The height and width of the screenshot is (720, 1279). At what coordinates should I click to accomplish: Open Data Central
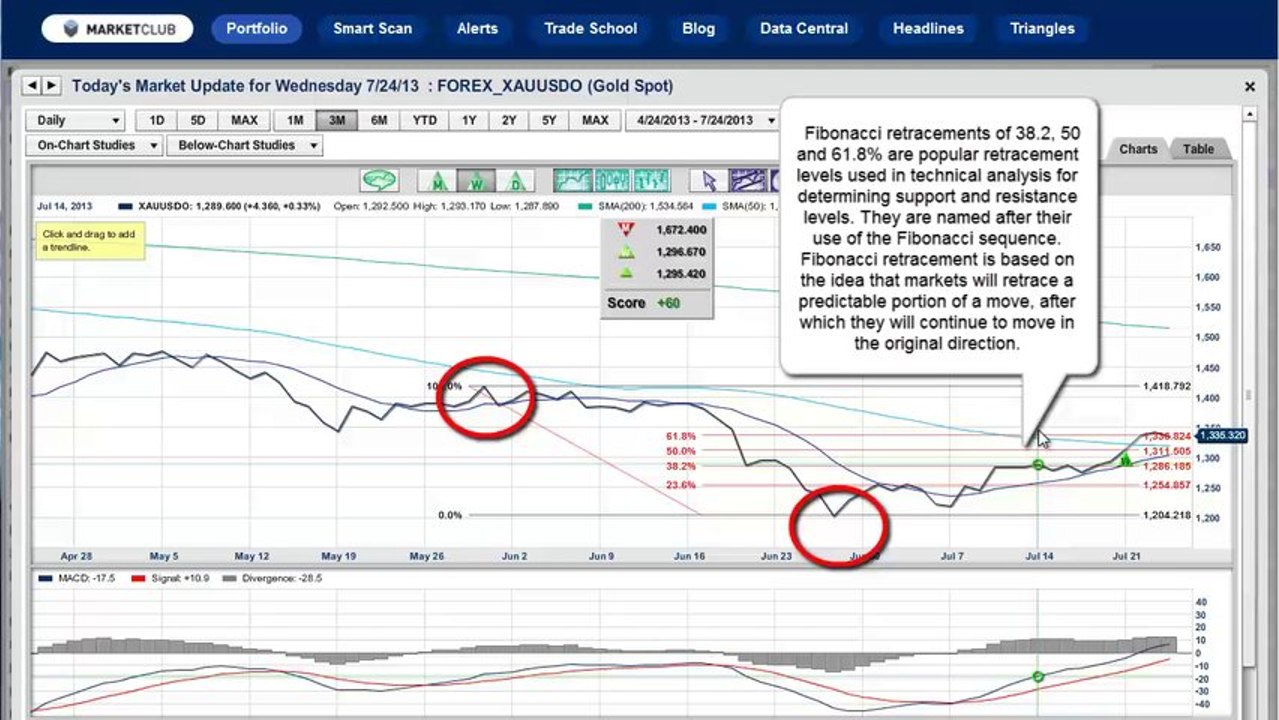tap(804, 28)
